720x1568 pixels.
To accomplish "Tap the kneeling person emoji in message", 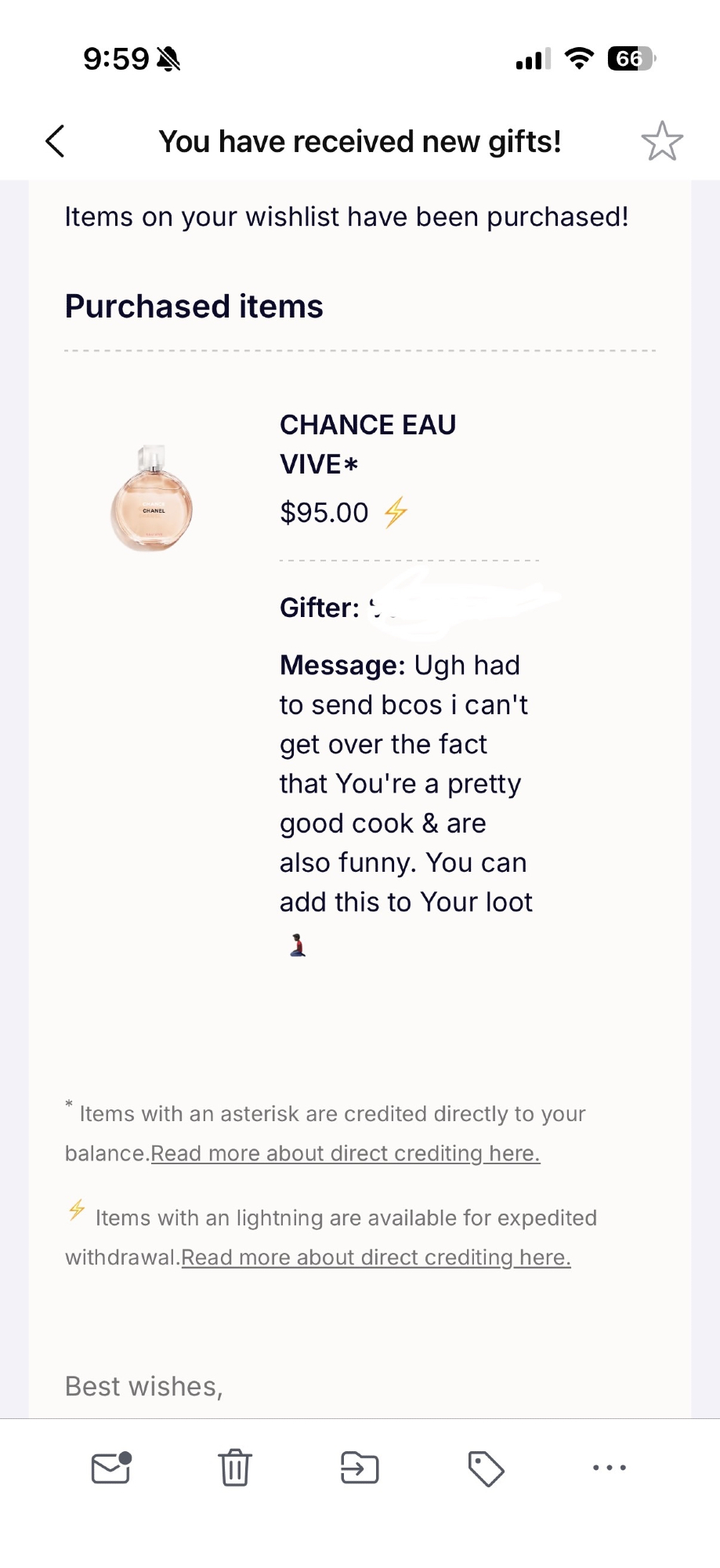I will [x=298, y=945].
